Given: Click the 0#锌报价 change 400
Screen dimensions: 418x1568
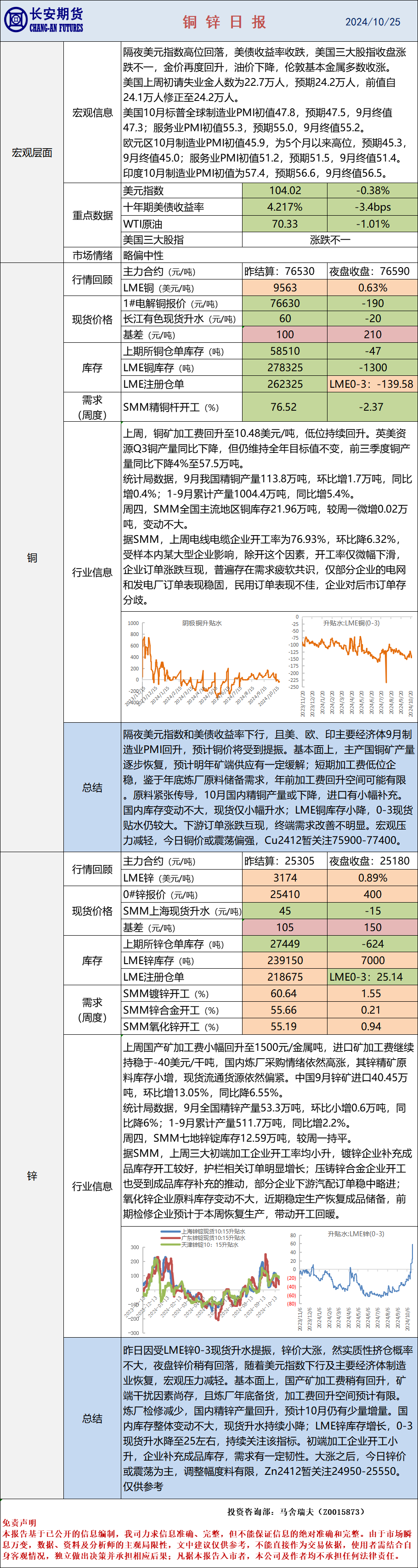Looking at the screenshot, I should [373, 894].
